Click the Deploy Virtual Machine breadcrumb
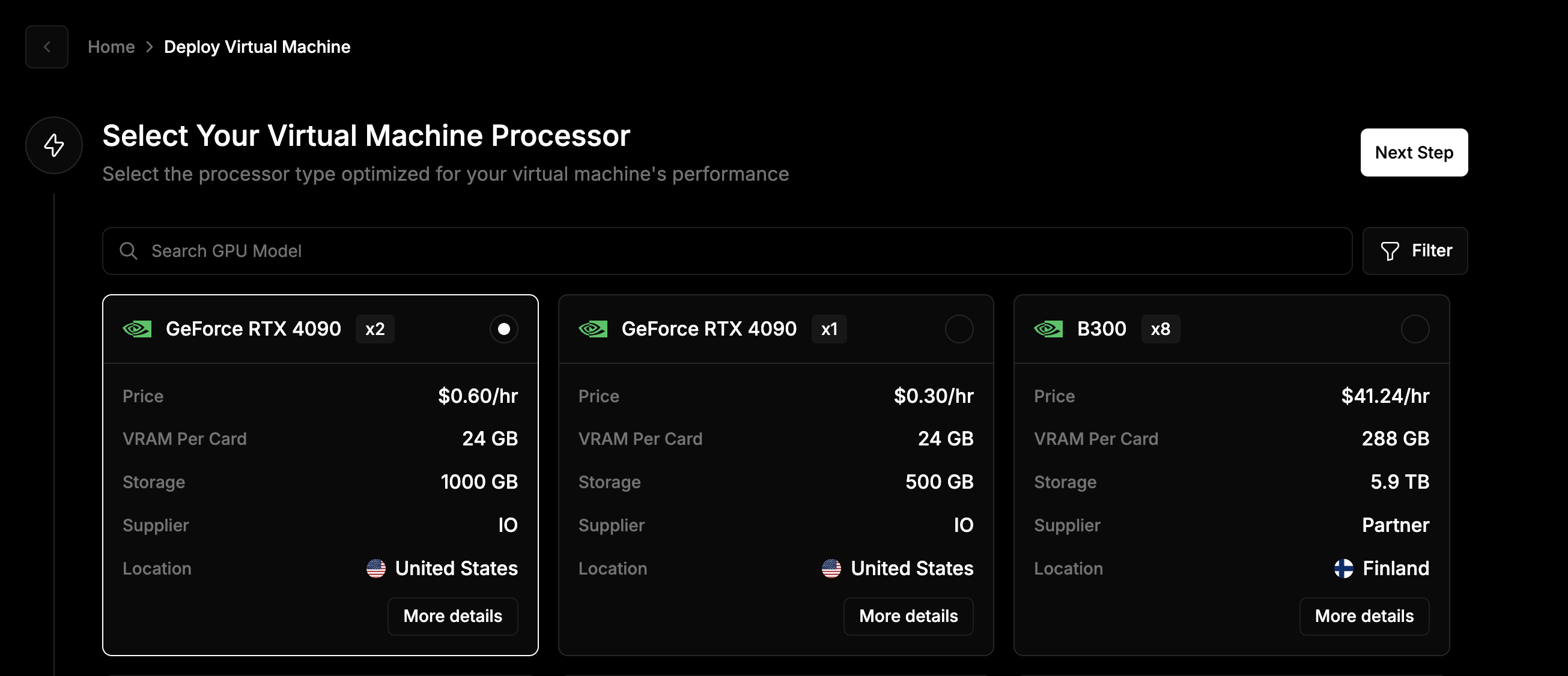Screen dimensions: 1568x676 pos(258,47)
